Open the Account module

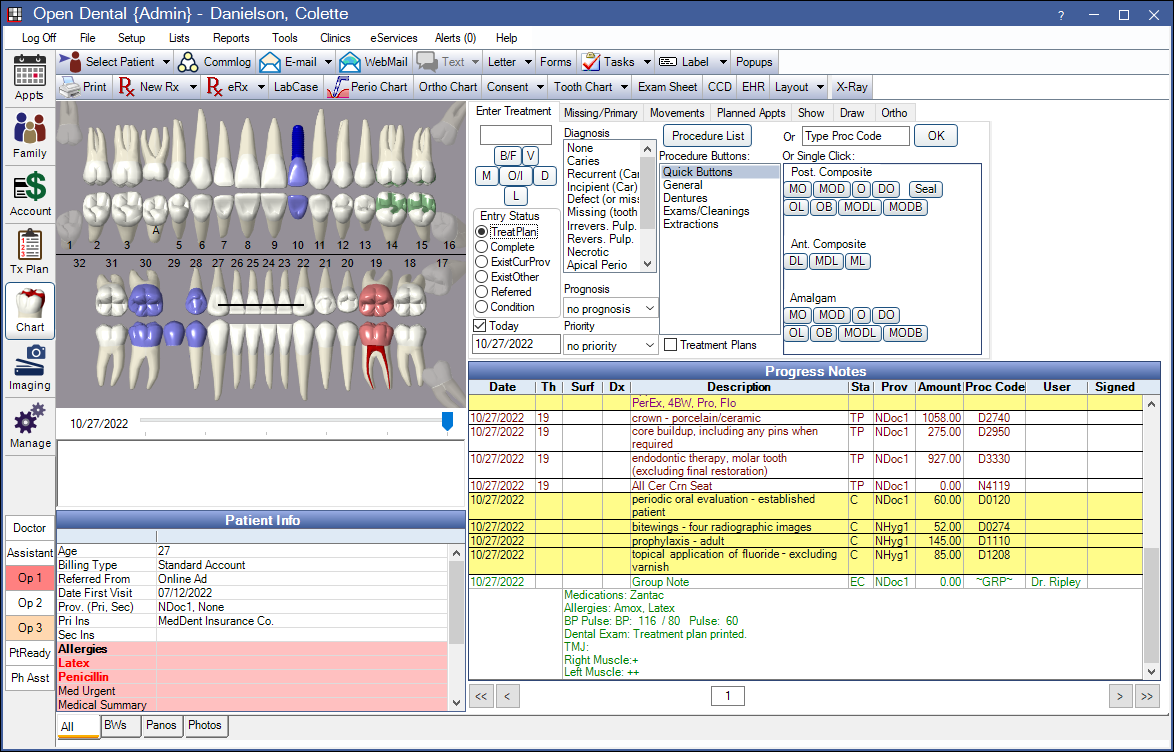[x=29, y=194]
